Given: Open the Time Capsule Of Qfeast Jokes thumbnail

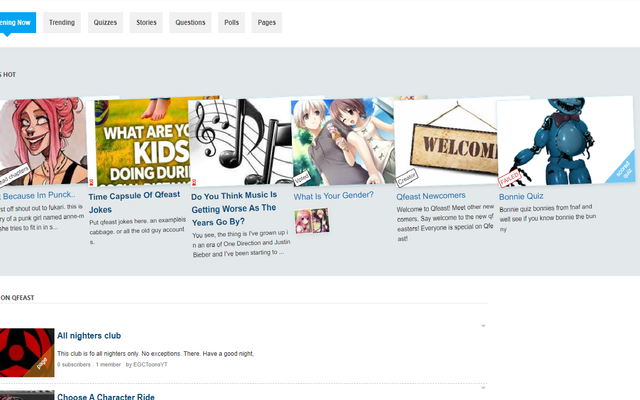Looking at the screenshot, I should pos(142,142).
